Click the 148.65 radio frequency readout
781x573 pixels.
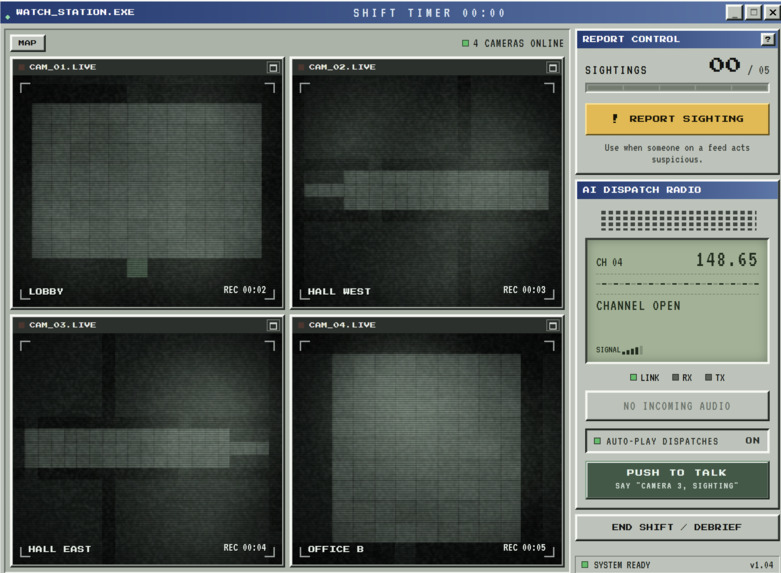(x=726, y=260)
